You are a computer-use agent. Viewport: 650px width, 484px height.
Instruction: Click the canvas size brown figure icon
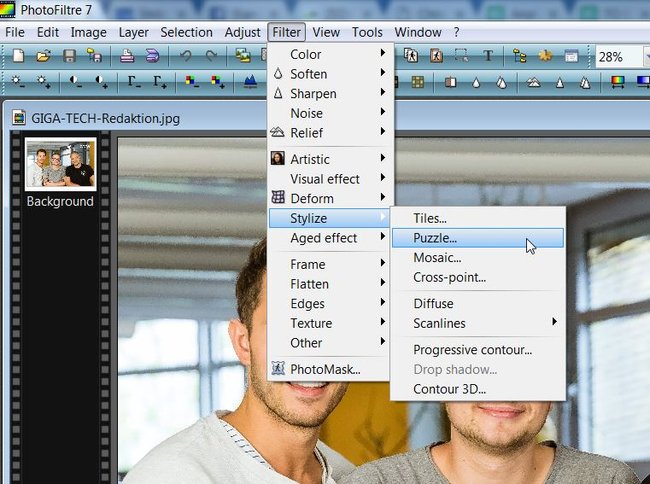tap(436, 56)
